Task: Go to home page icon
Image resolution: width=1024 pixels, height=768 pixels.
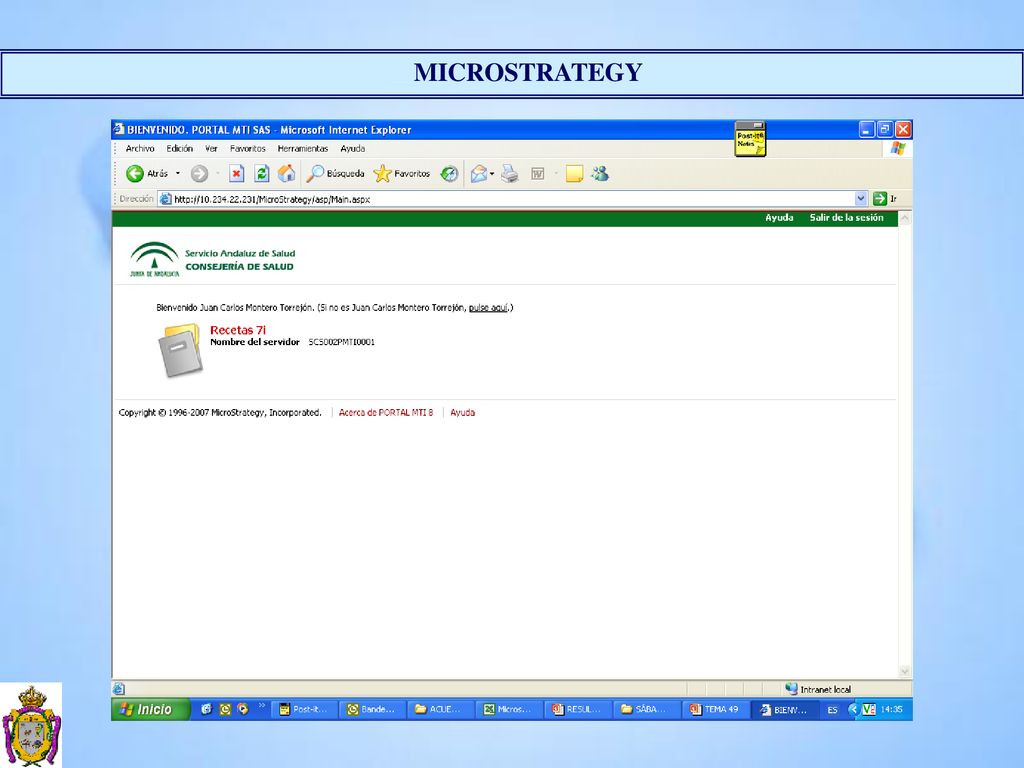Action: point(286,174)
